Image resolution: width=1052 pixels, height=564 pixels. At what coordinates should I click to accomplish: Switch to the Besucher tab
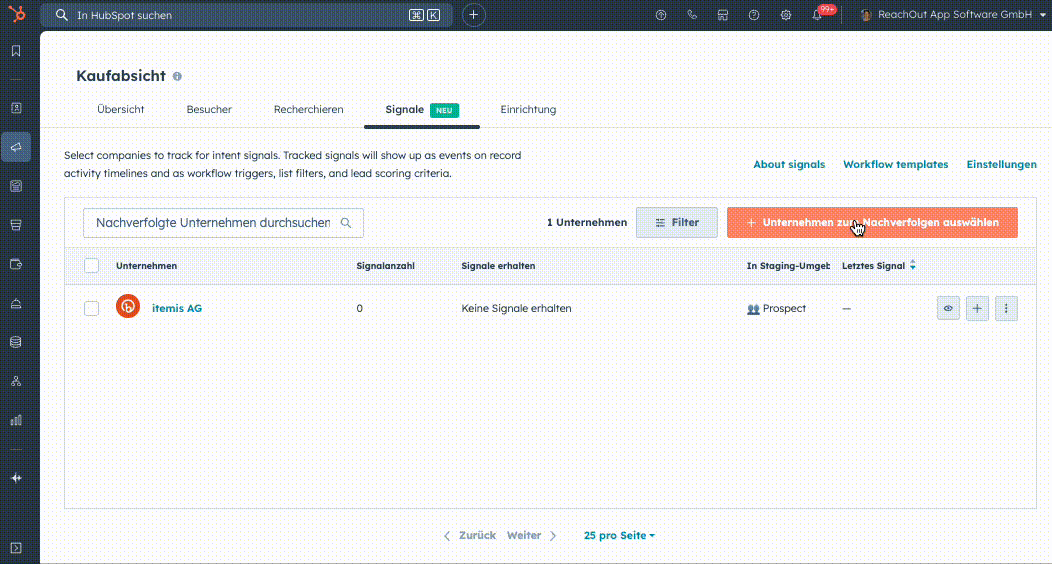(209, 110)
